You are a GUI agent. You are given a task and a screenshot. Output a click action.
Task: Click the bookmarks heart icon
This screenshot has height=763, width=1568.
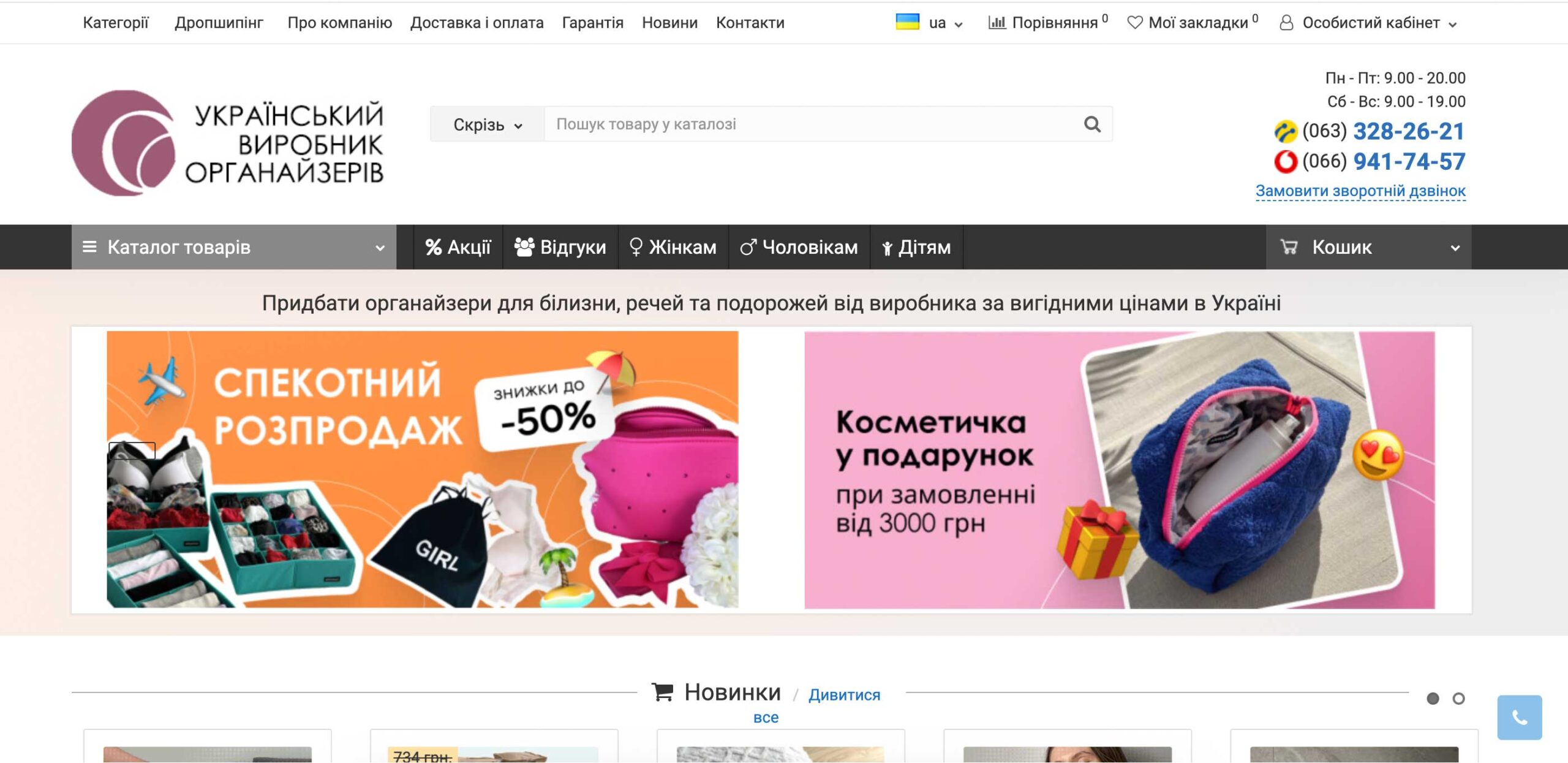pos(1135,23)
